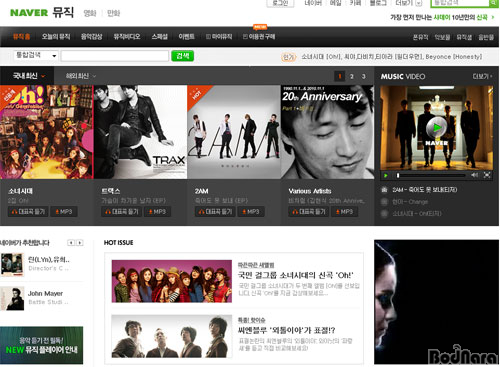
Task: Go to next recommendation with right arrow
Action: tap(80, 243)
